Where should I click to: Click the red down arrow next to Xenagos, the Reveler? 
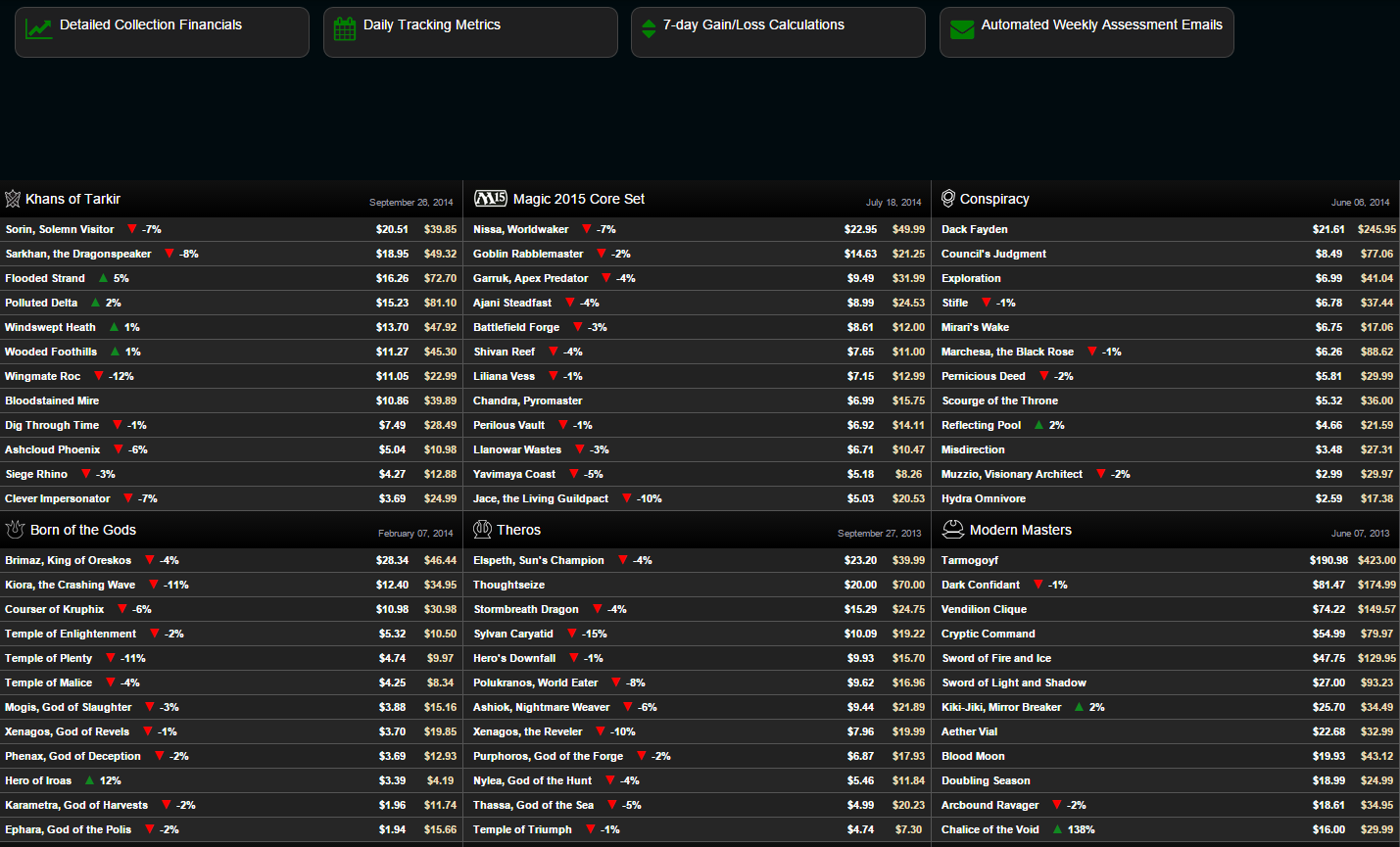pyautogui.click(x=600, y=731)
